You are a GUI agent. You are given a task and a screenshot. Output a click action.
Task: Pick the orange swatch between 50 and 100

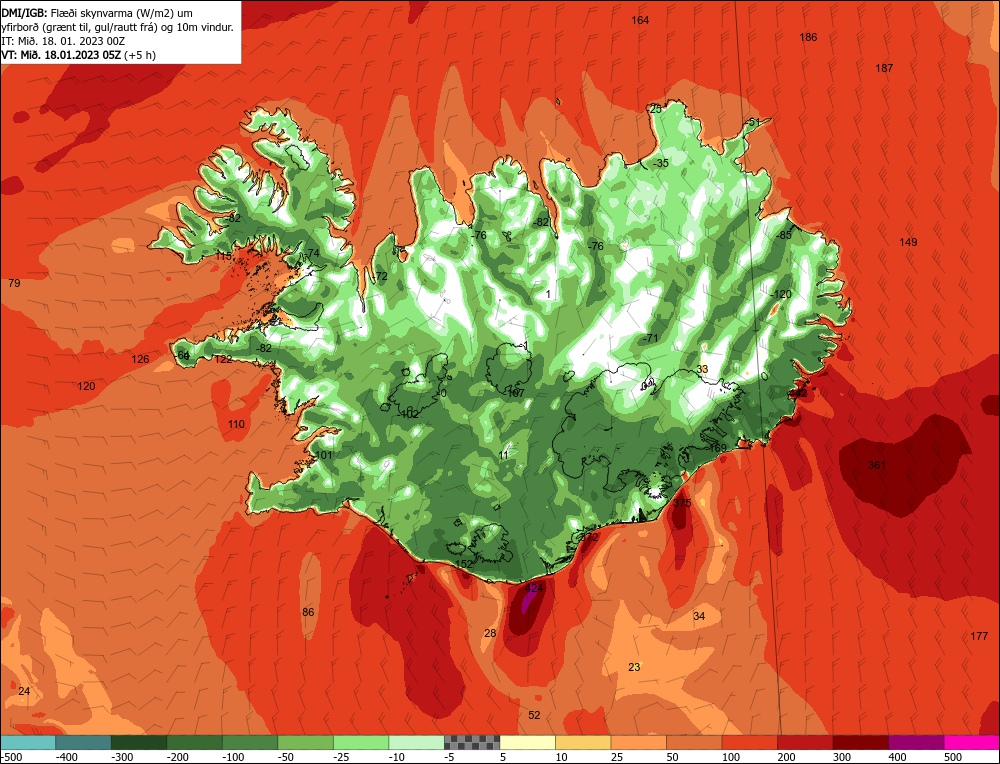click(694, 742)
